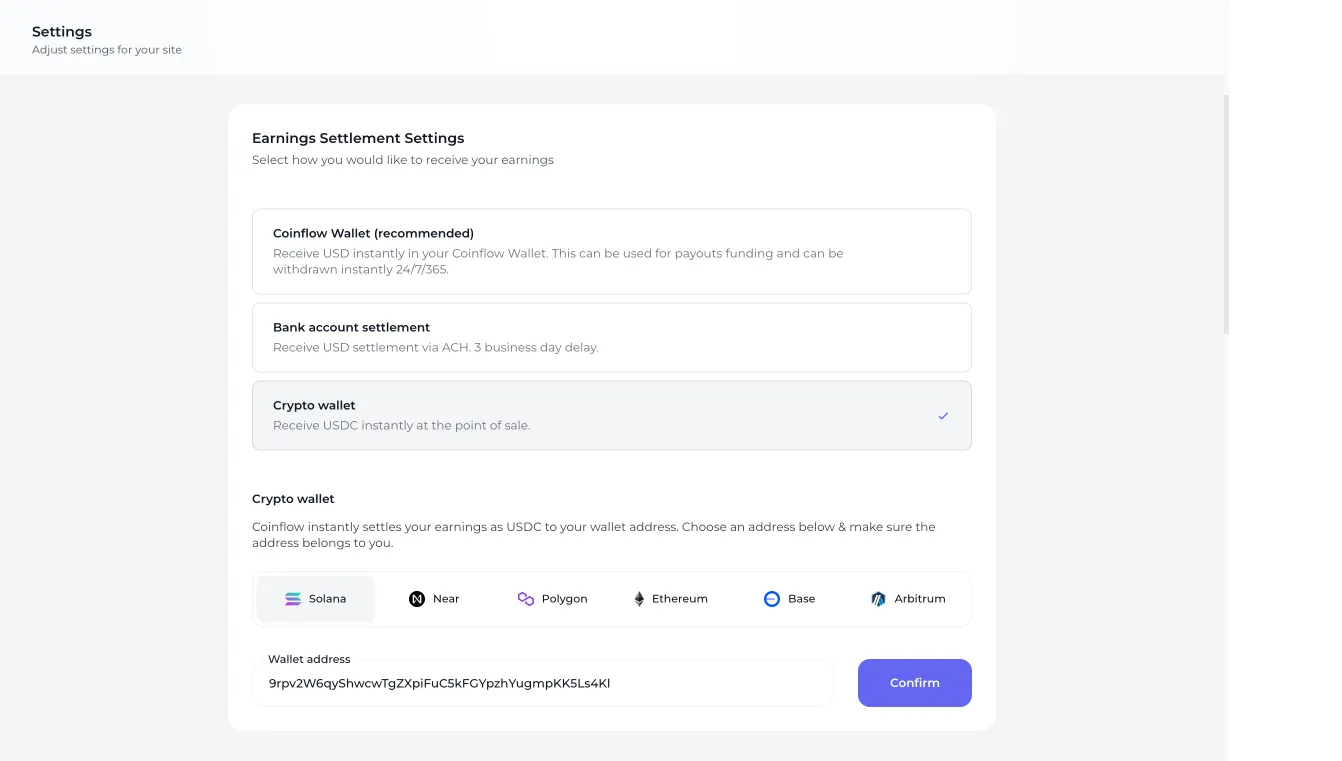Click 'Select how you would like to receive' text

(403, 160)
